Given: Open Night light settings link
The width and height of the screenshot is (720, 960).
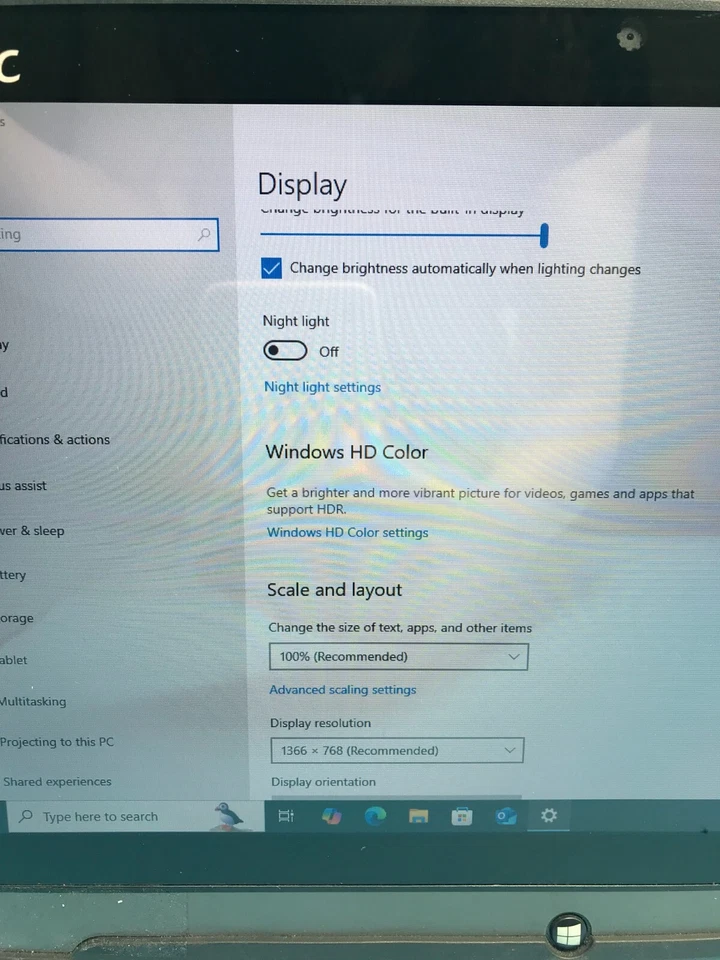Looking at the screenshot, I should [323, 387].
